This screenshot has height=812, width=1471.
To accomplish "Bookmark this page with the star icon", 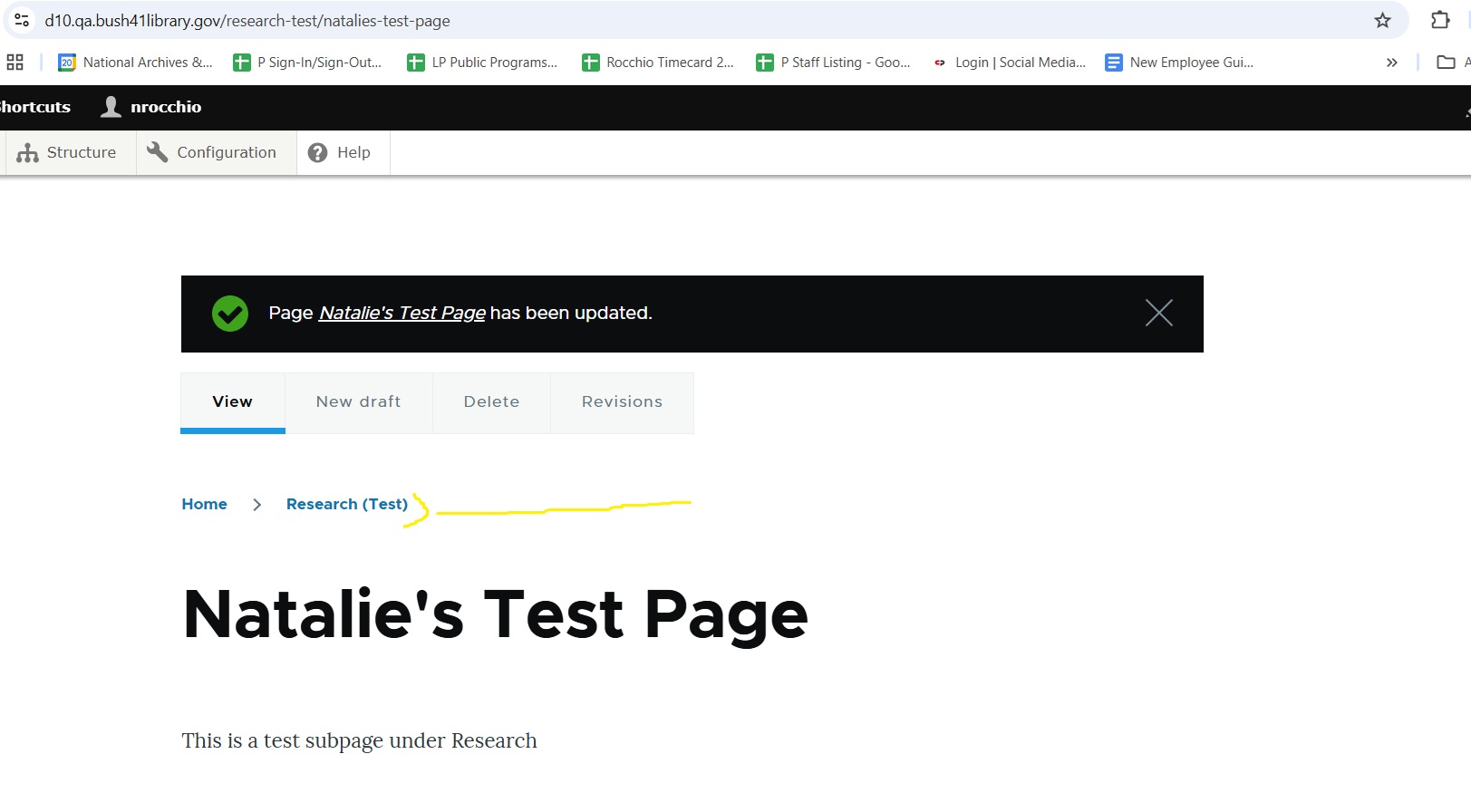I will [x=1382, y=20].
